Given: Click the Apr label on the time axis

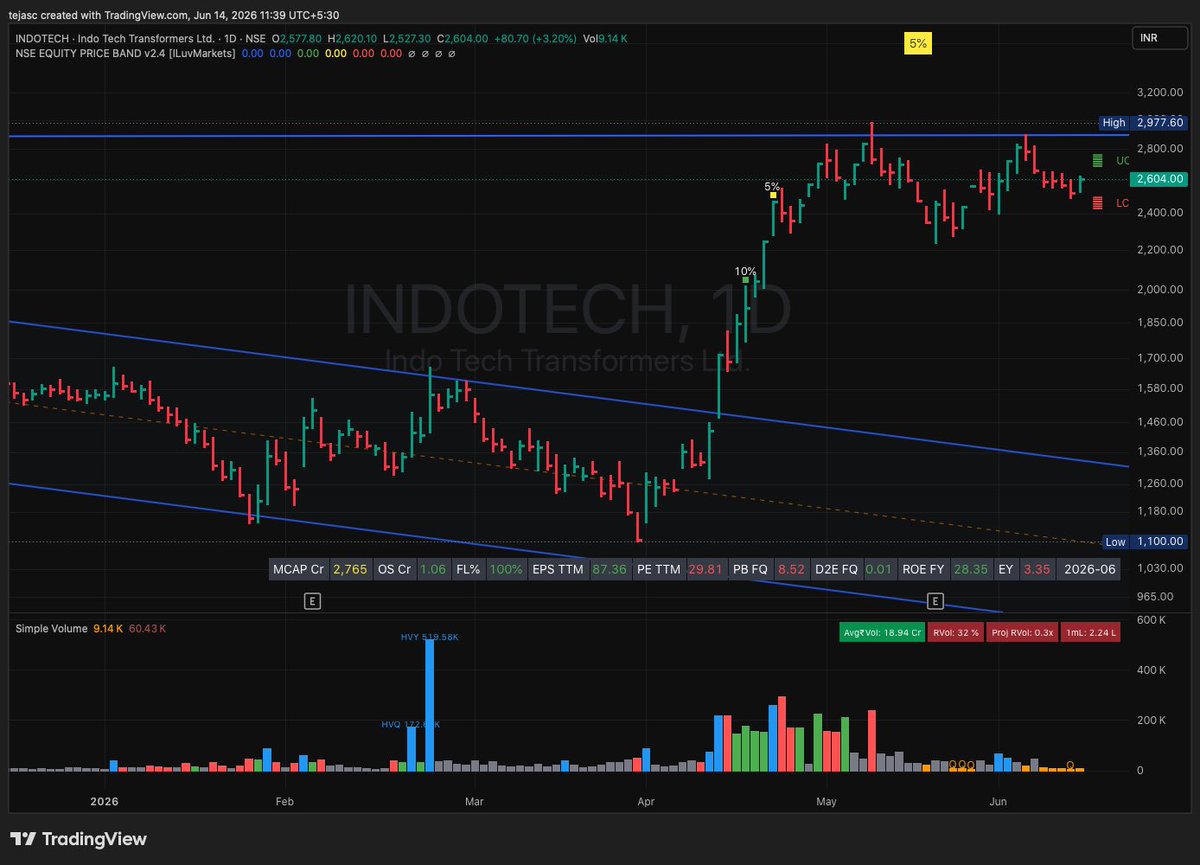Looking at the screenshot, I should [x=645, y=801].
